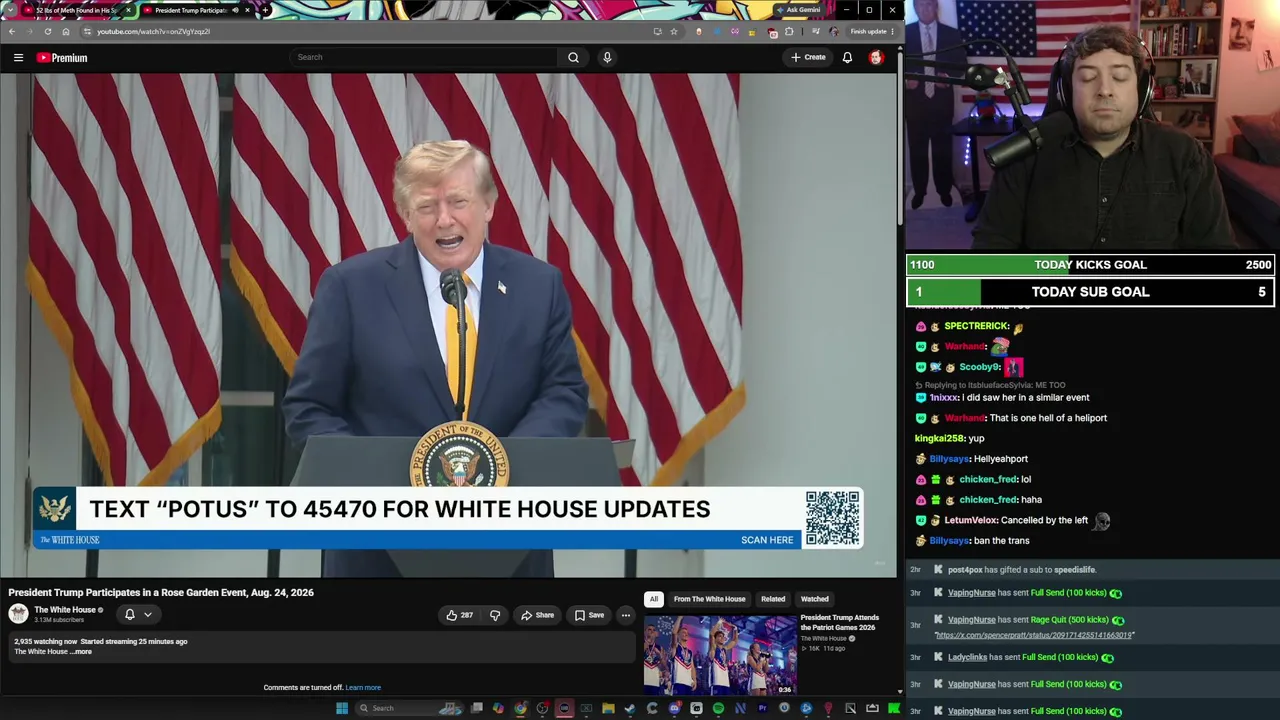The image size is (1280, 720).
Task: View site information icon beside URL
Action: [87, 31]
